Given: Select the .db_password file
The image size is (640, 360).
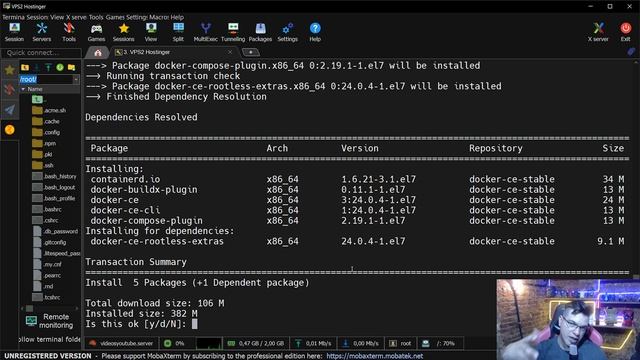Looking at the screenshot, I should 55,231.
